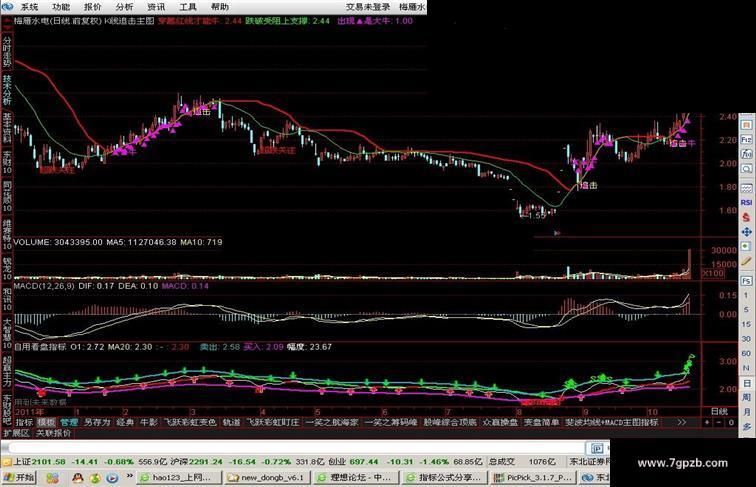
Task: Open the 系统 menu
Action: (x=29, y=7)
